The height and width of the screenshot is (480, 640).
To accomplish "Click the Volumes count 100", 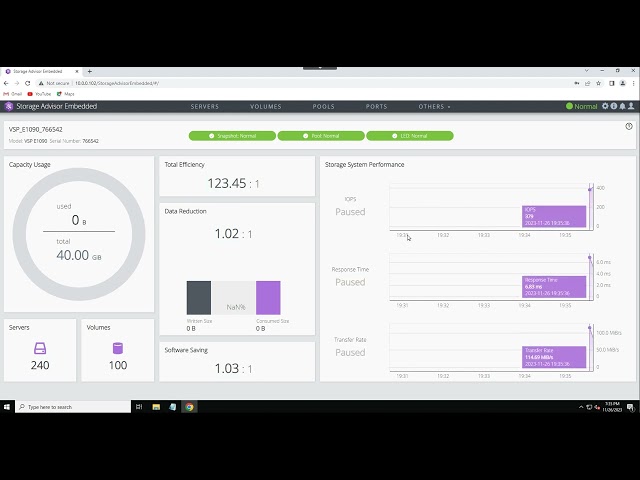I will pos(118,365).
